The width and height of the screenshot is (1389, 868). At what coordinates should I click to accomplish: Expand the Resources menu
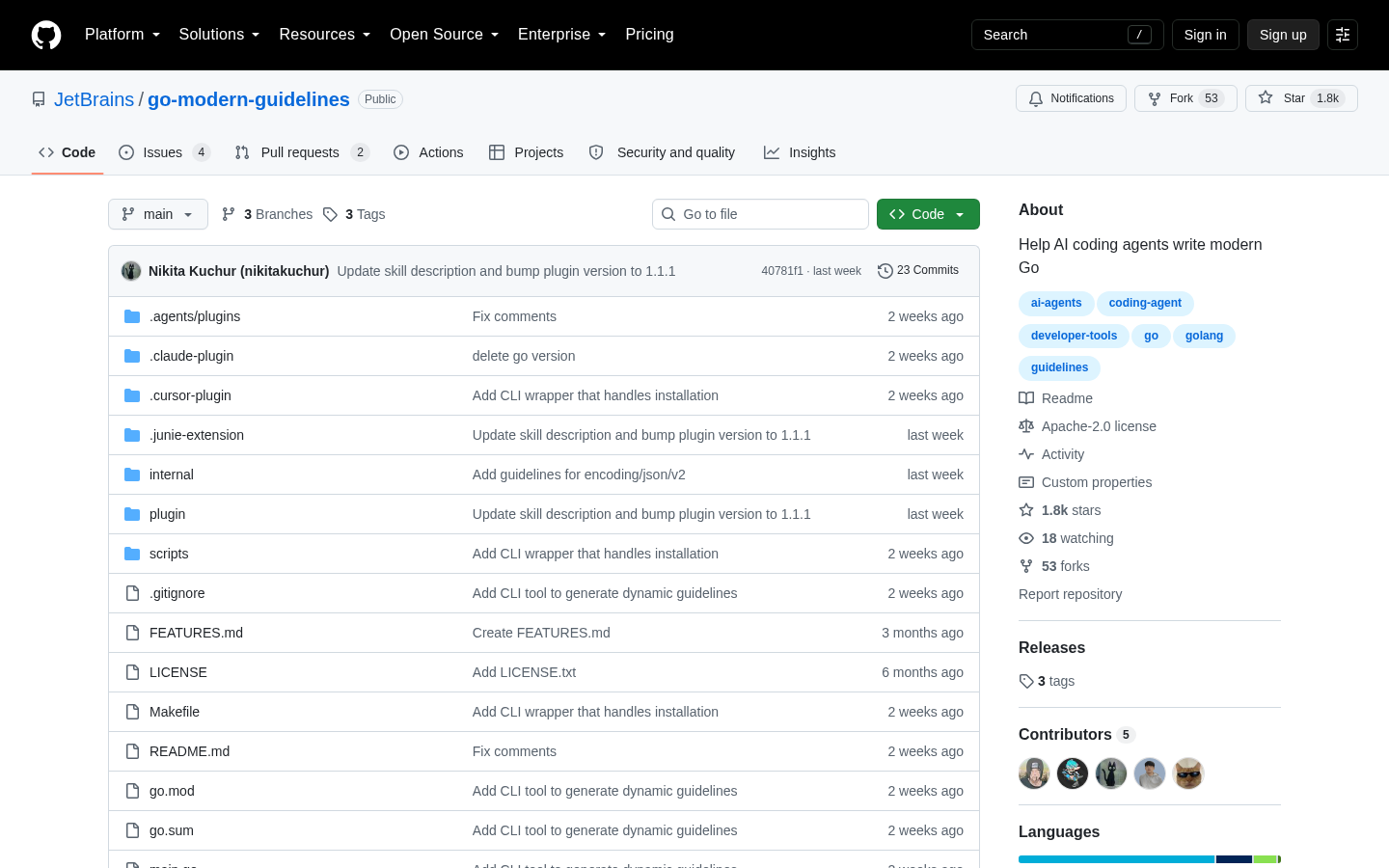[x=324, y=35]
